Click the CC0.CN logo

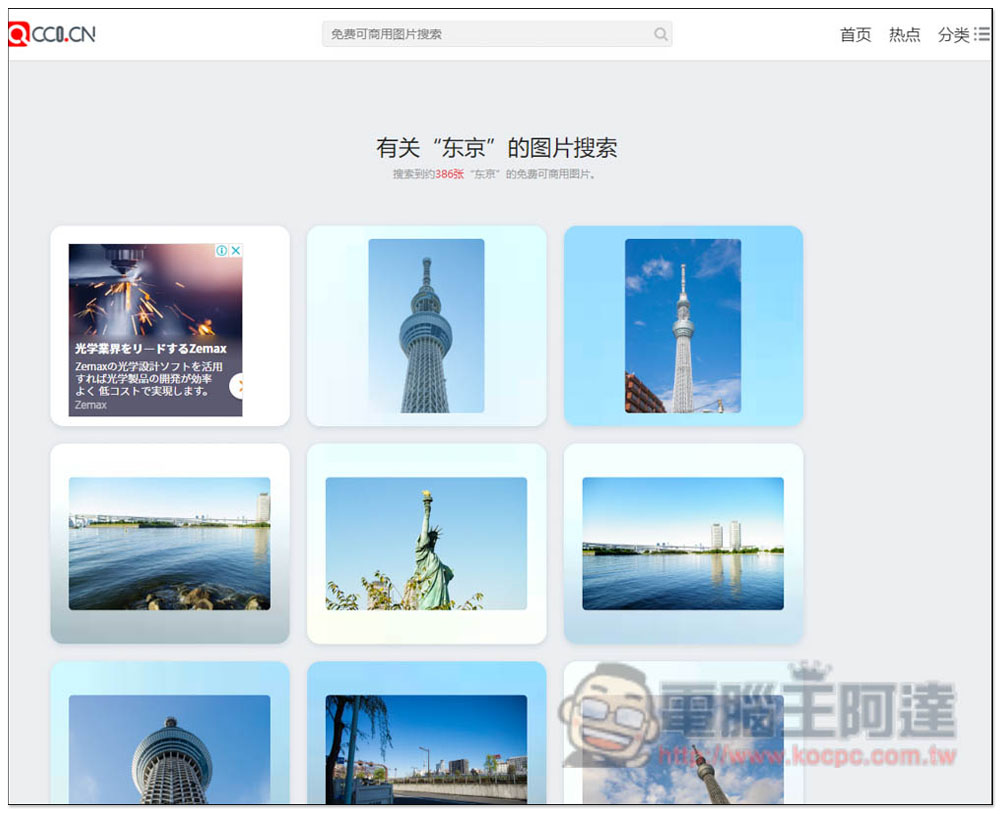point(52,34)
